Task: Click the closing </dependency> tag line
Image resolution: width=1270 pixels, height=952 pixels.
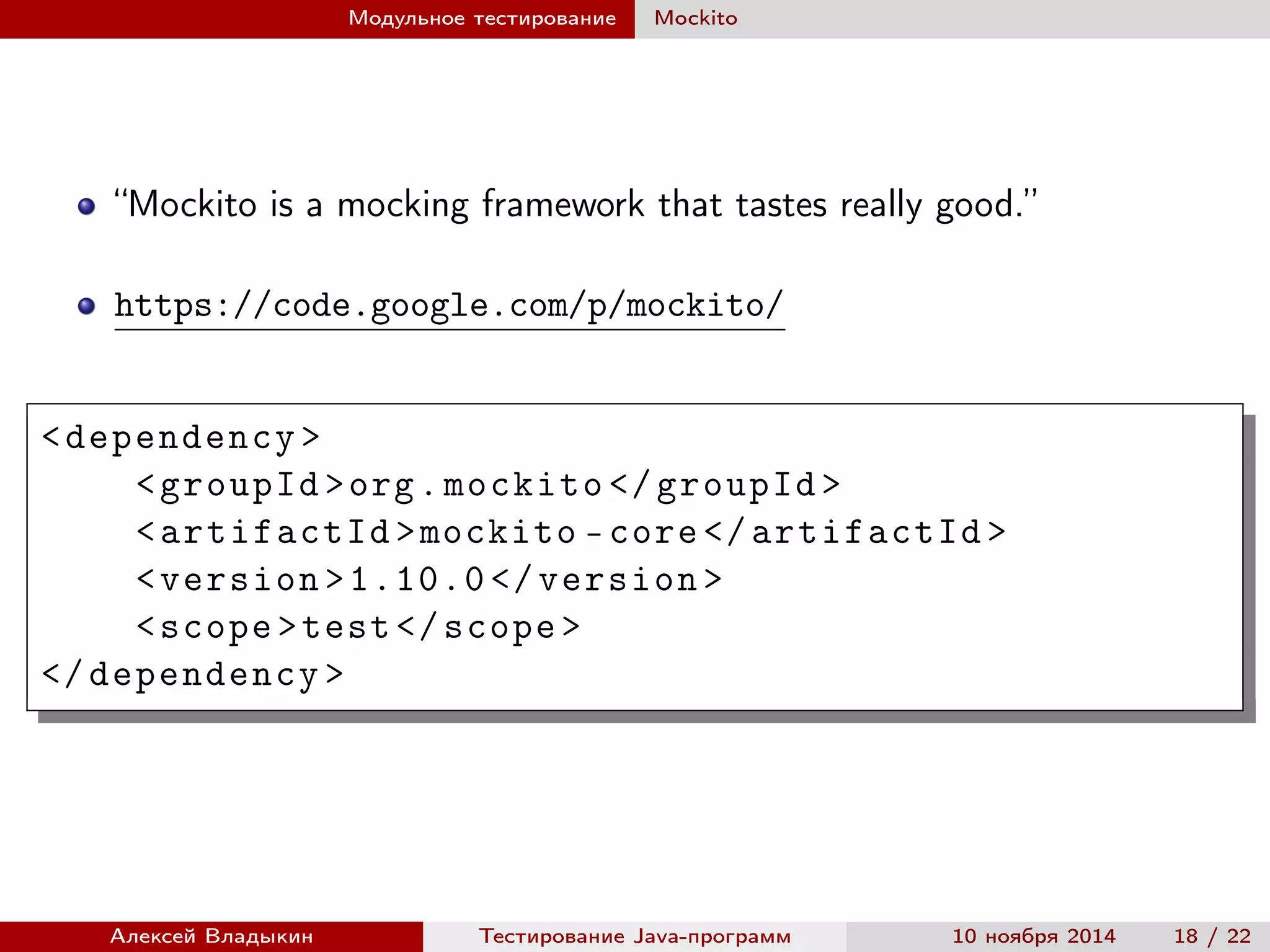Action: 193,674
